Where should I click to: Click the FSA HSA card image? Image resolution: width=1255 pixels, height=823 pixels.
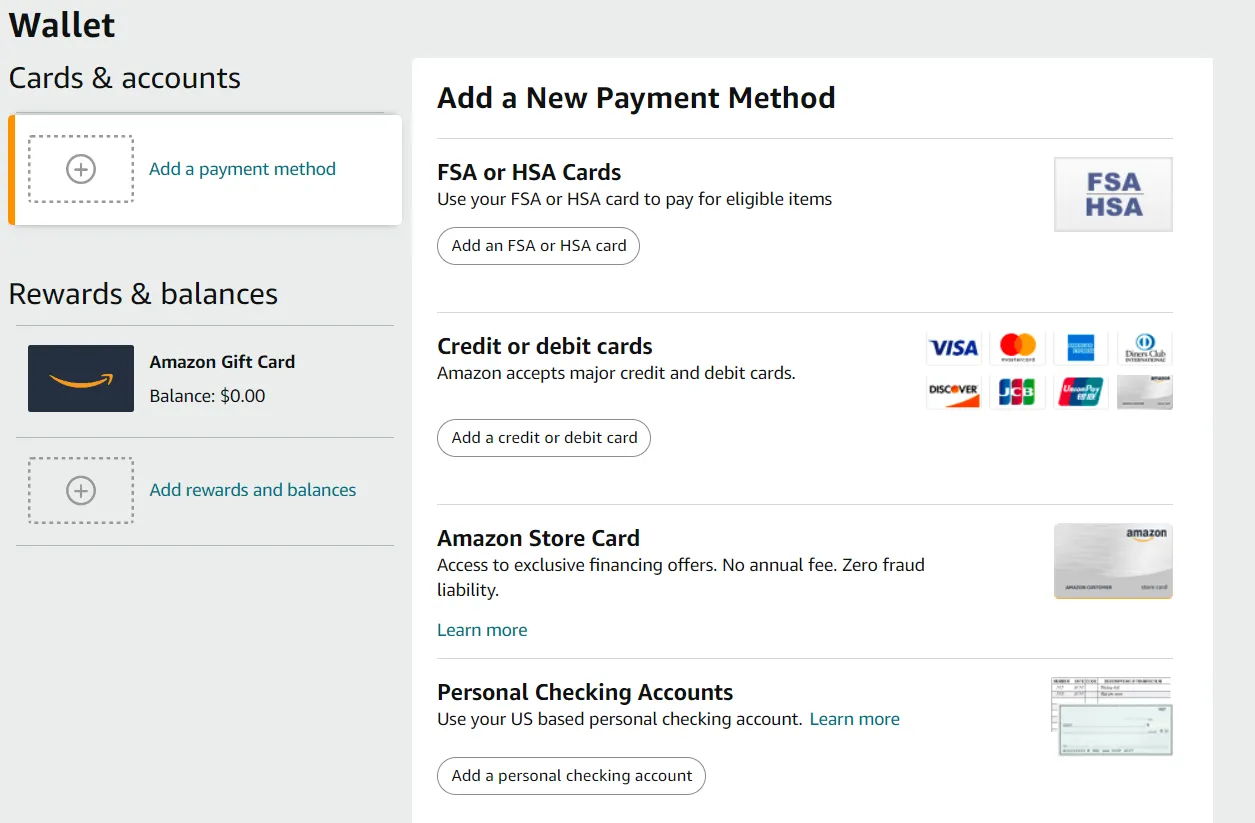click(1113, 194)
